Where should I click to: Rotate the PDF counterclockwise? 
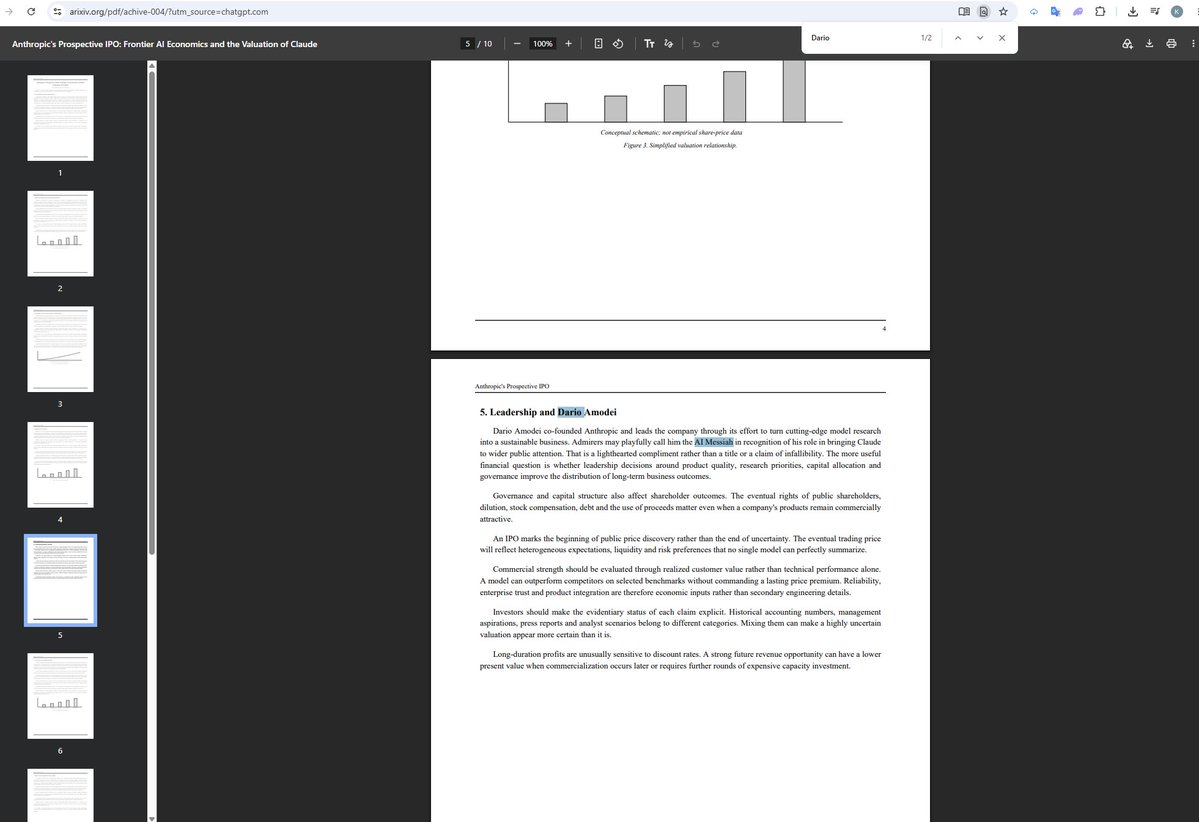coord(618,44)
